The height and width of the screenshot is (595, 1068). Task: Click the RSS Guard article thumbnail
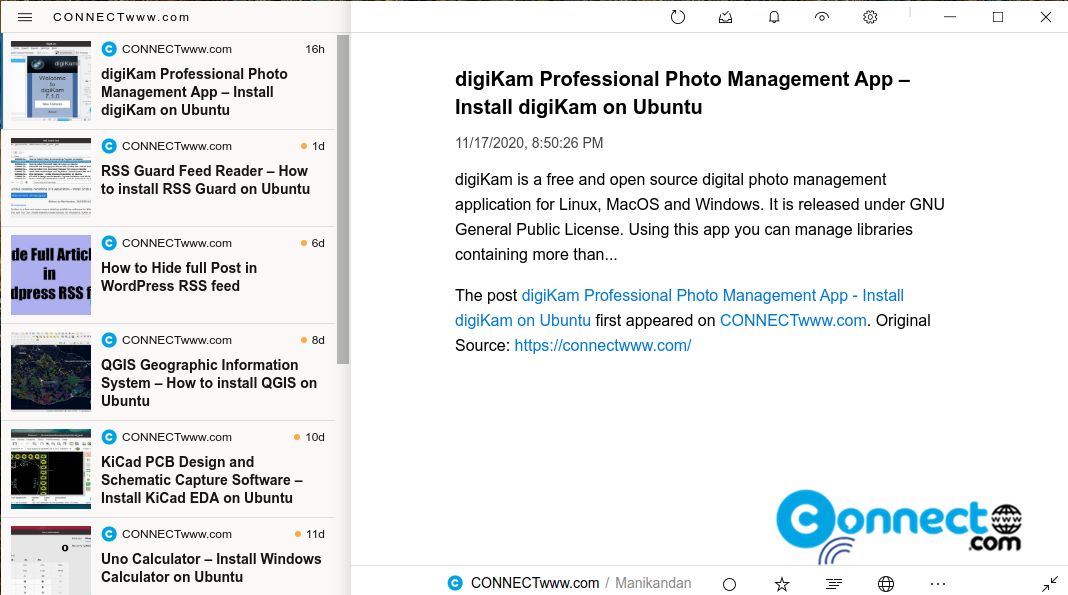51,178
